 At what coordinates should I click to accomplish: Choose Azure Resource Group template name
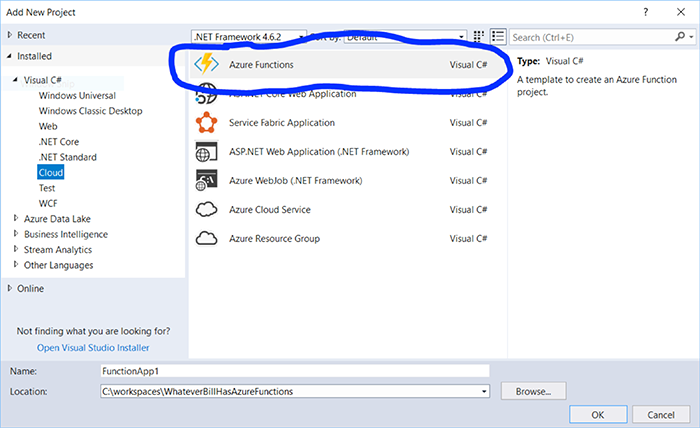pos(275,239)
